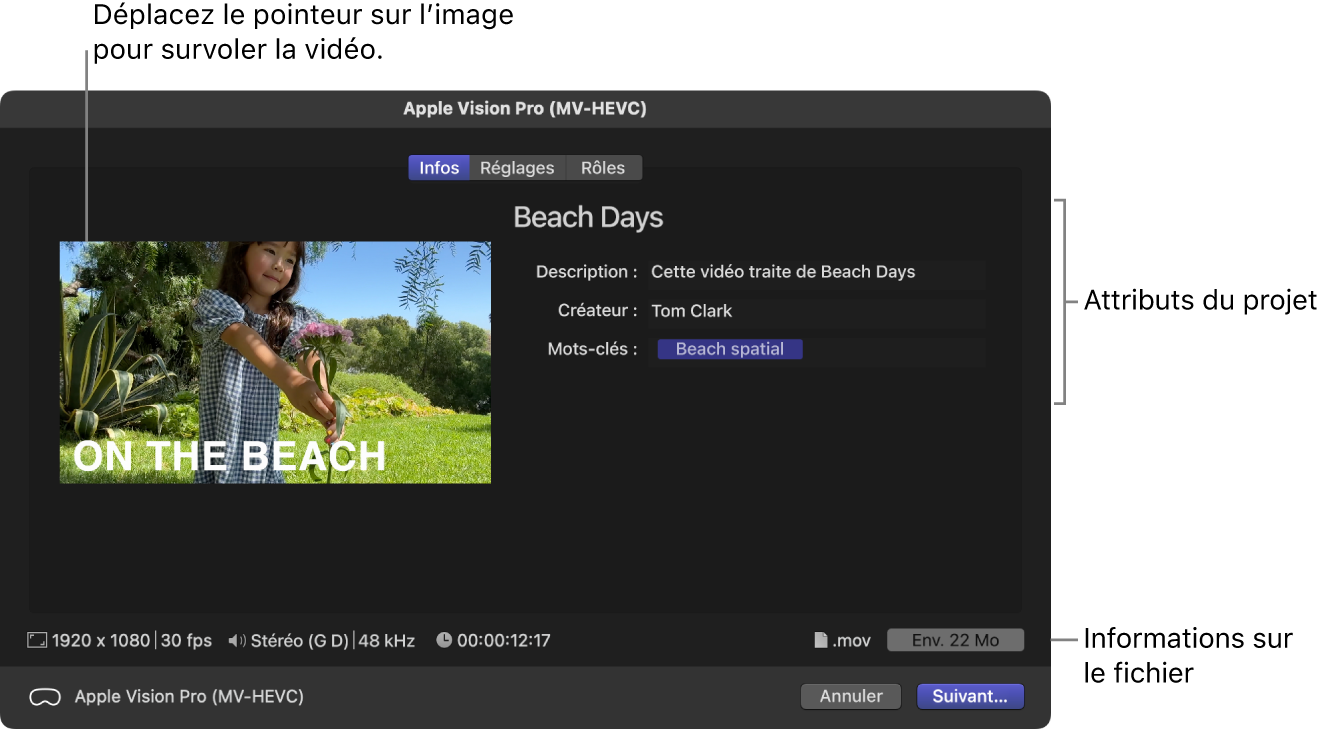Open the Rôles tab
The height and width of the screenshot is (729, 1322).
[x=603, y=167]
